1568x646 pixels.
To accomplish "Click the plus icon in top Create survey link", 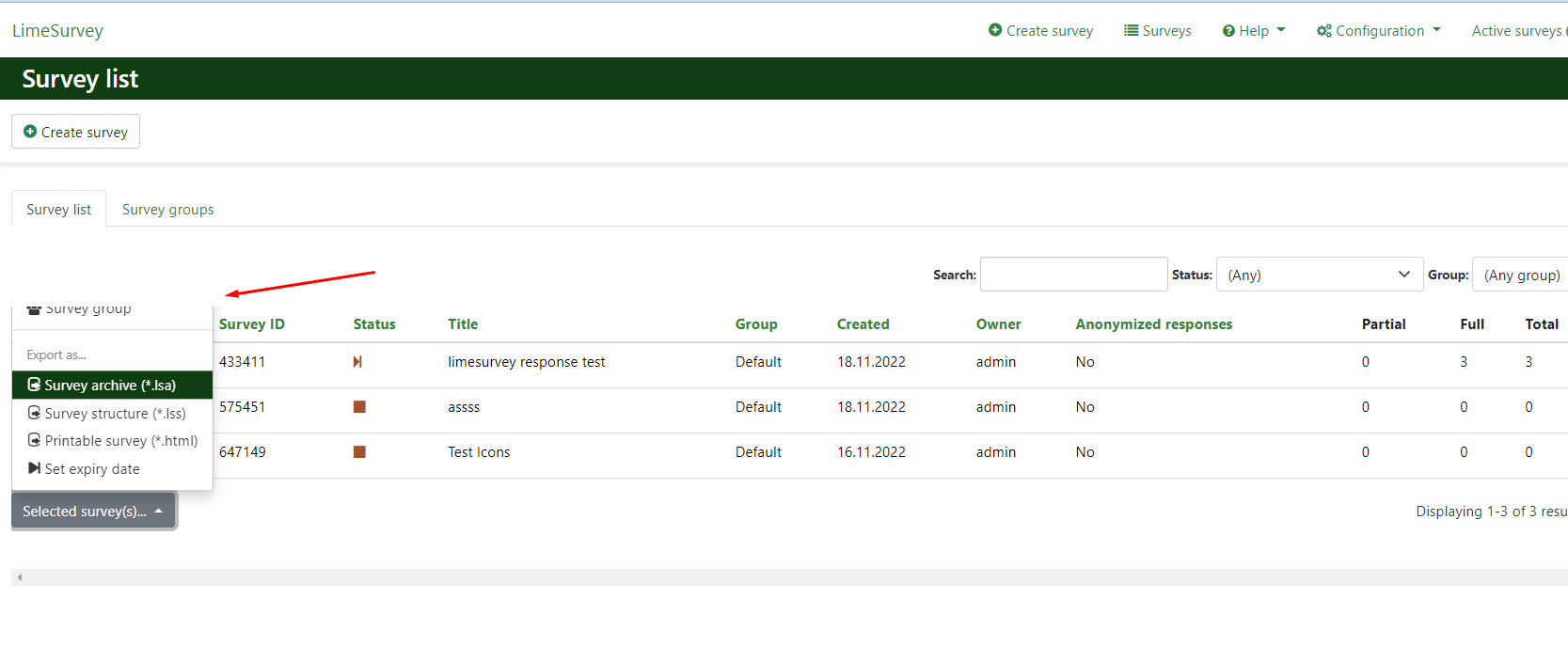I will tap(995, 30).
